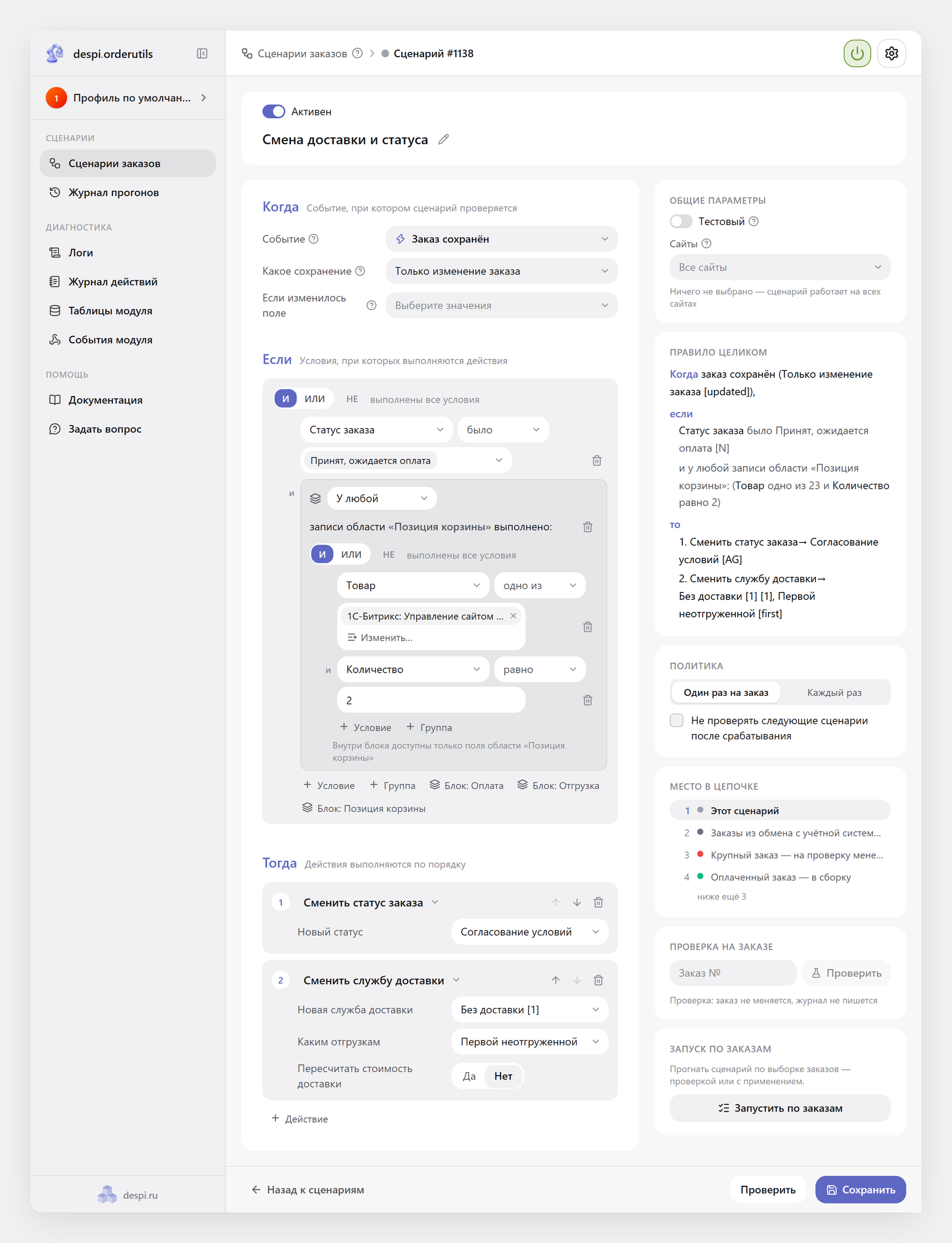Delete the Количество condition row

(x=587, y=700)
